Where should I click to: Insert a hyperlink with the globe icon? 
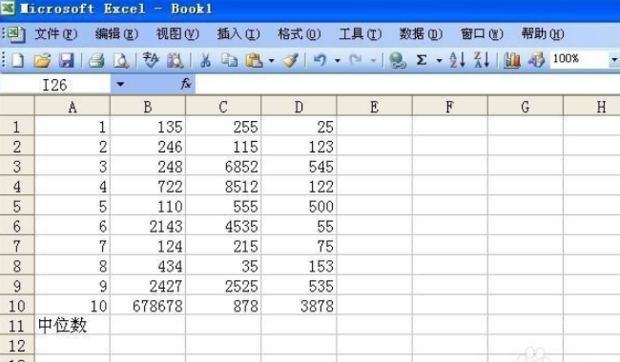[x=397, y=60]
